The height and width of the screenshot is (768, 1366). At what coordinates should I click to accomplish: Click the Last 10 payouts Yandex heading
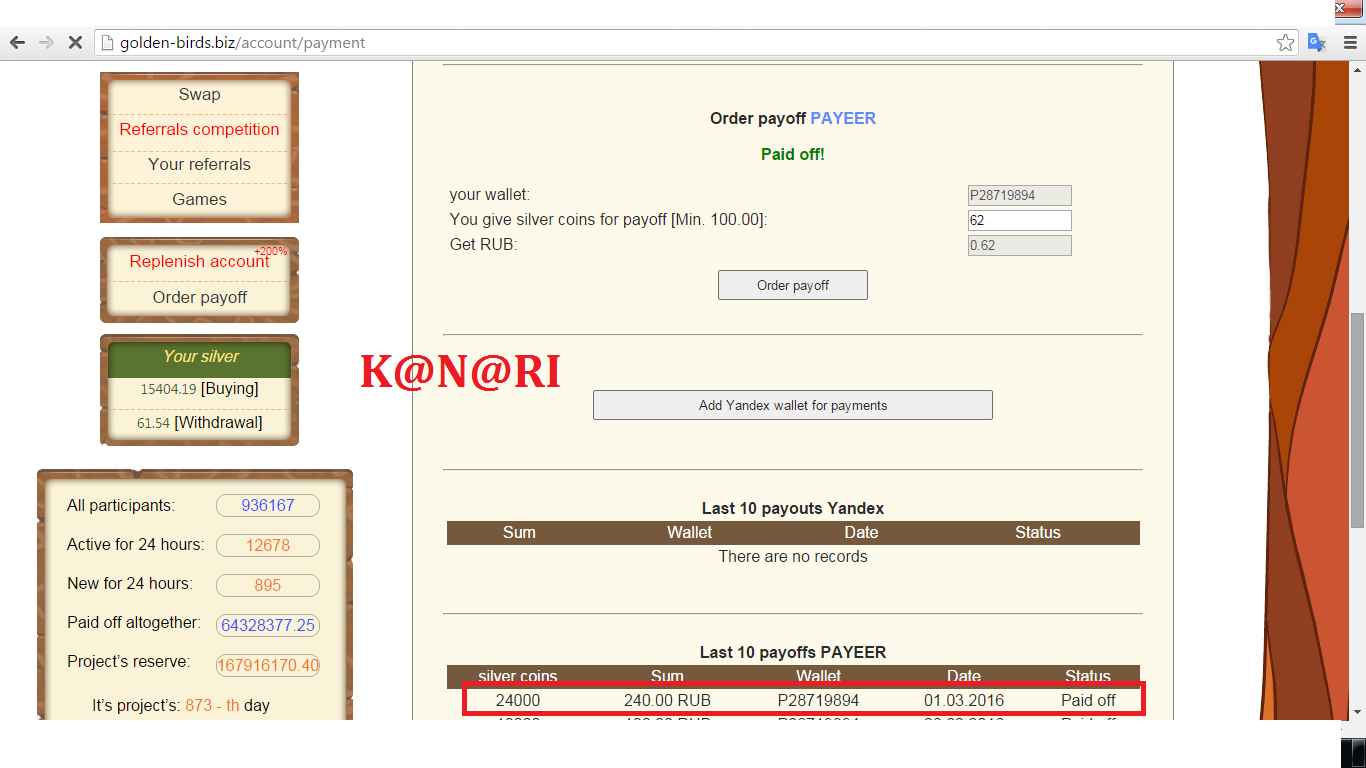(x=793, y=508)
